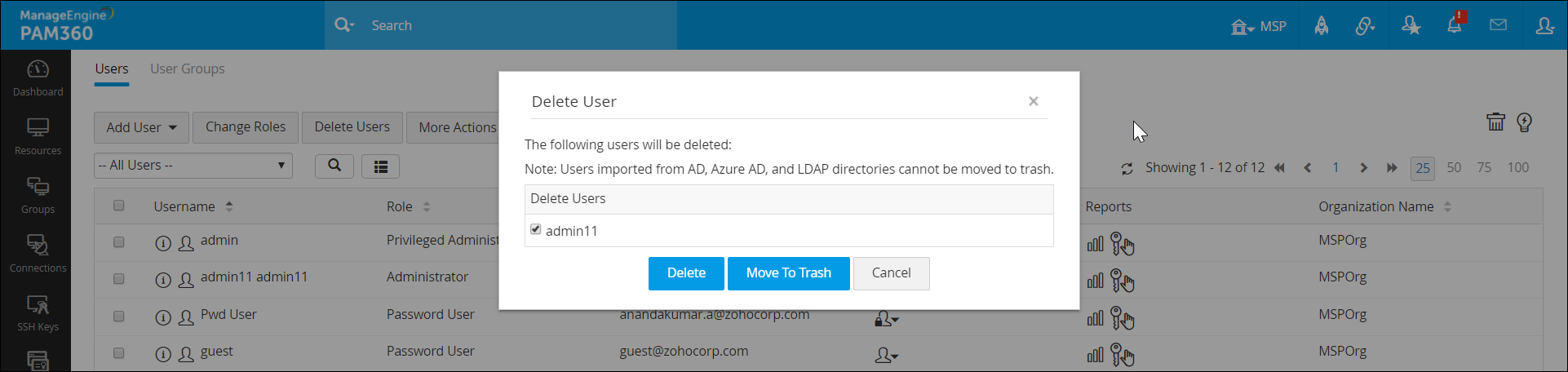Click the Move To Trash button
This screenshot has width=1568, height=372.
(788, 273)
